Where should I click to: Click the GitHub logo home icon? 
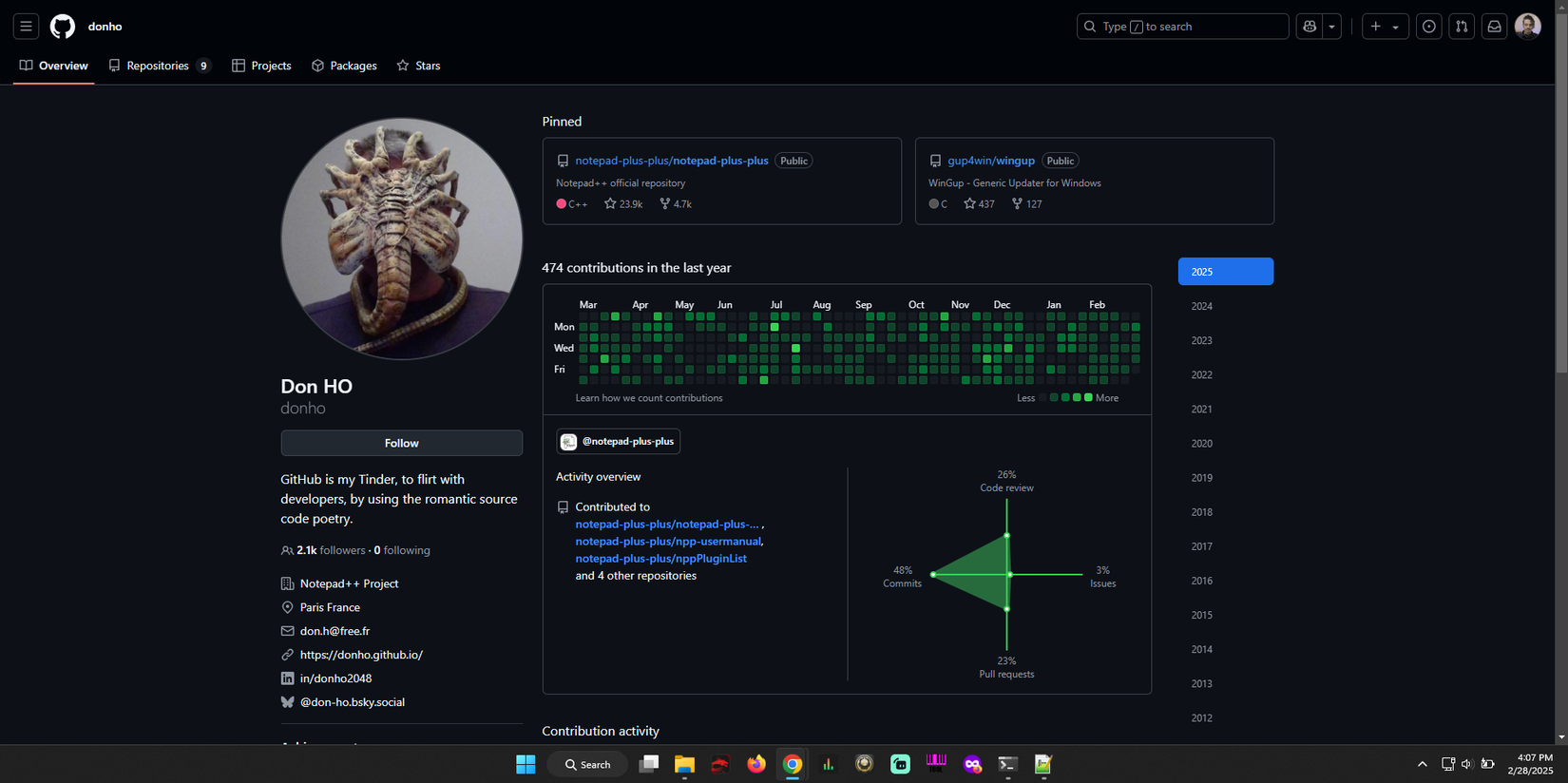63,27
